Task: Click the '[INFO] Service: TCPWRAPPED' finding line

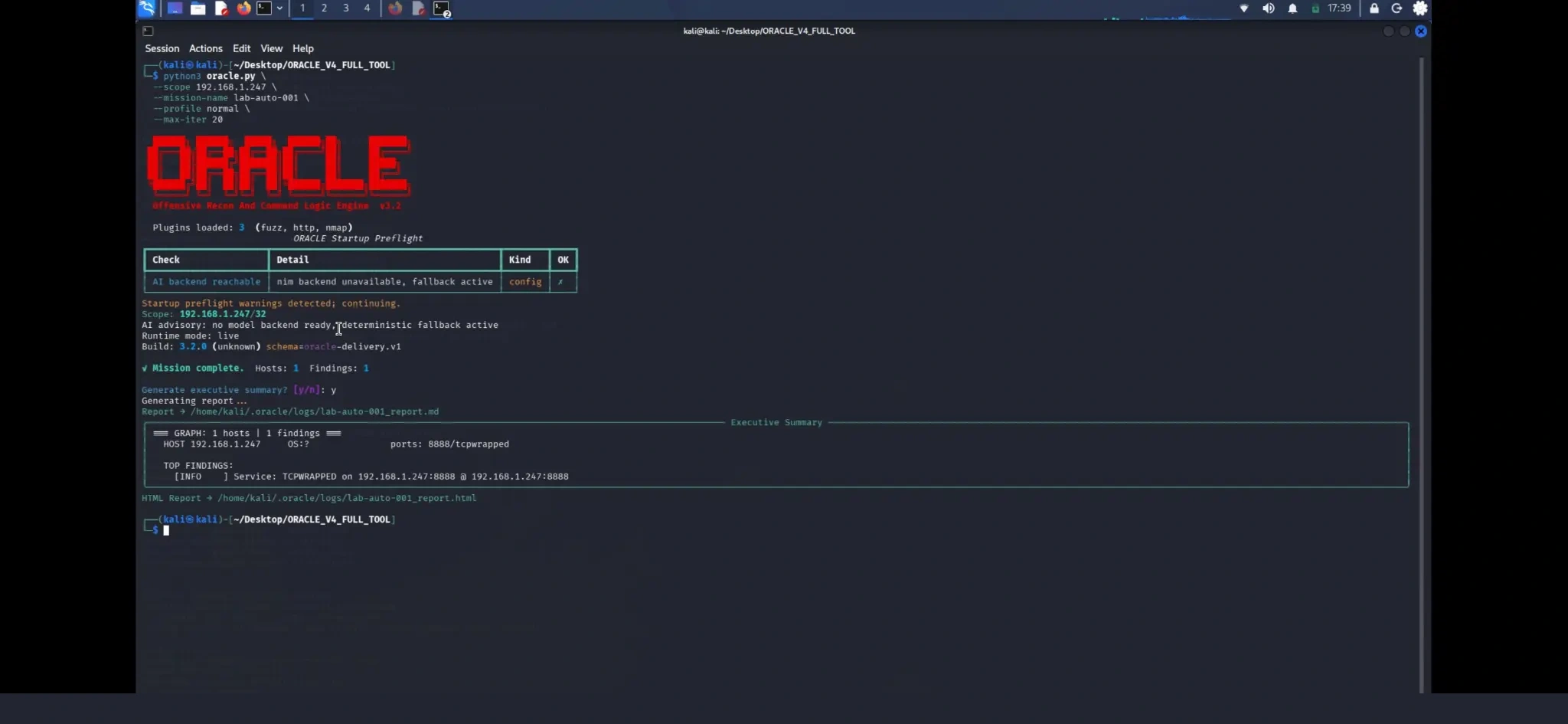Action: (371, 477)
